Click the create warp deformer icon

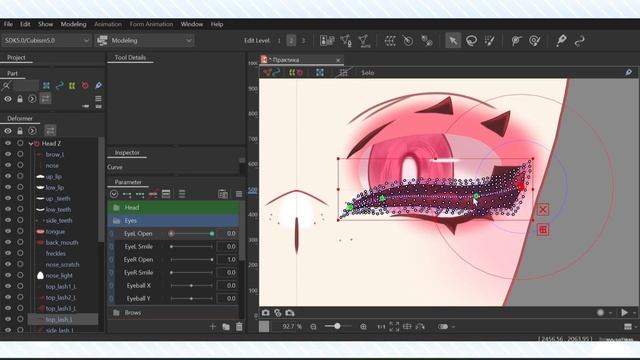pos(390,40)
